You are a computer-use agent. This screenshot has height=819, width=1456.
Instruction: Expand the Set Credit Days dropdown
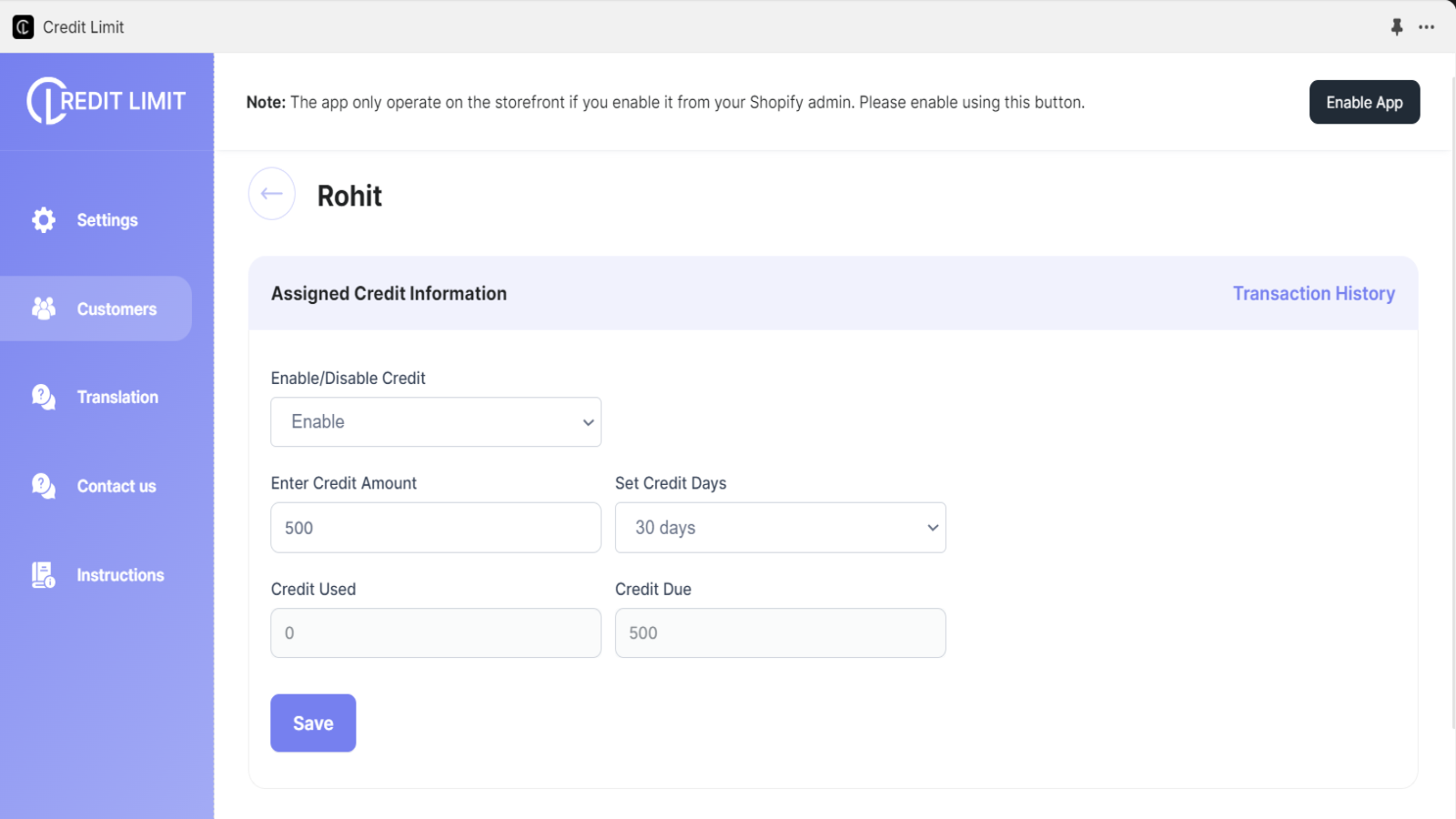point(780,528)
